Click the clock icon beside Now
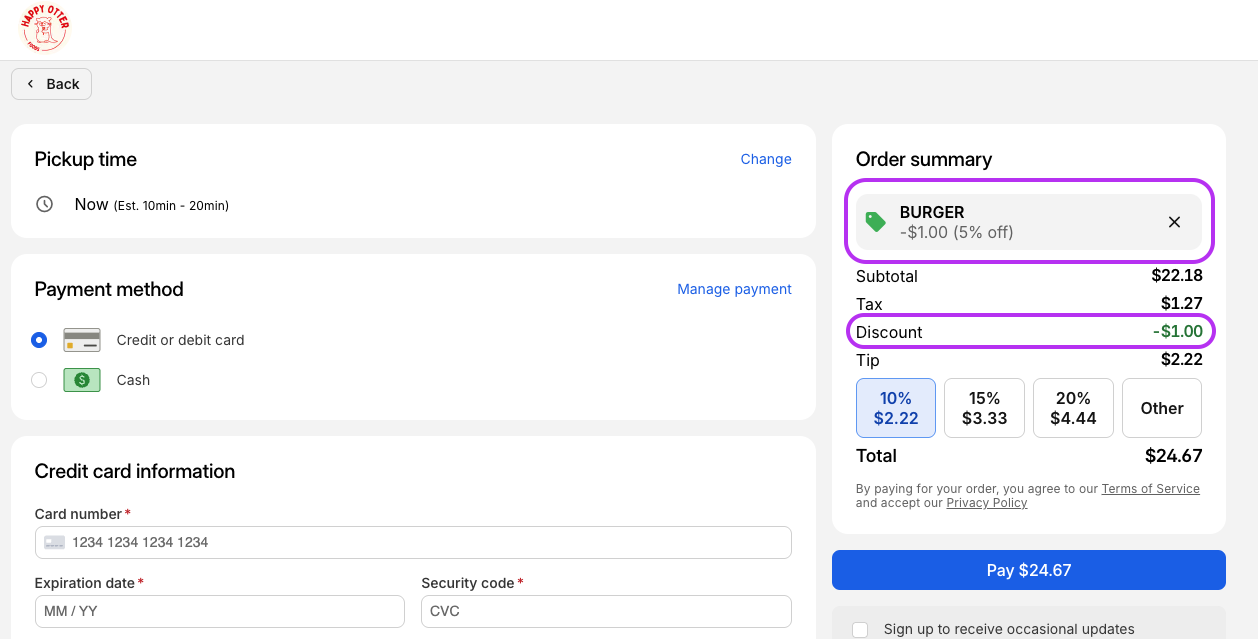 click(x=44, y=204)
